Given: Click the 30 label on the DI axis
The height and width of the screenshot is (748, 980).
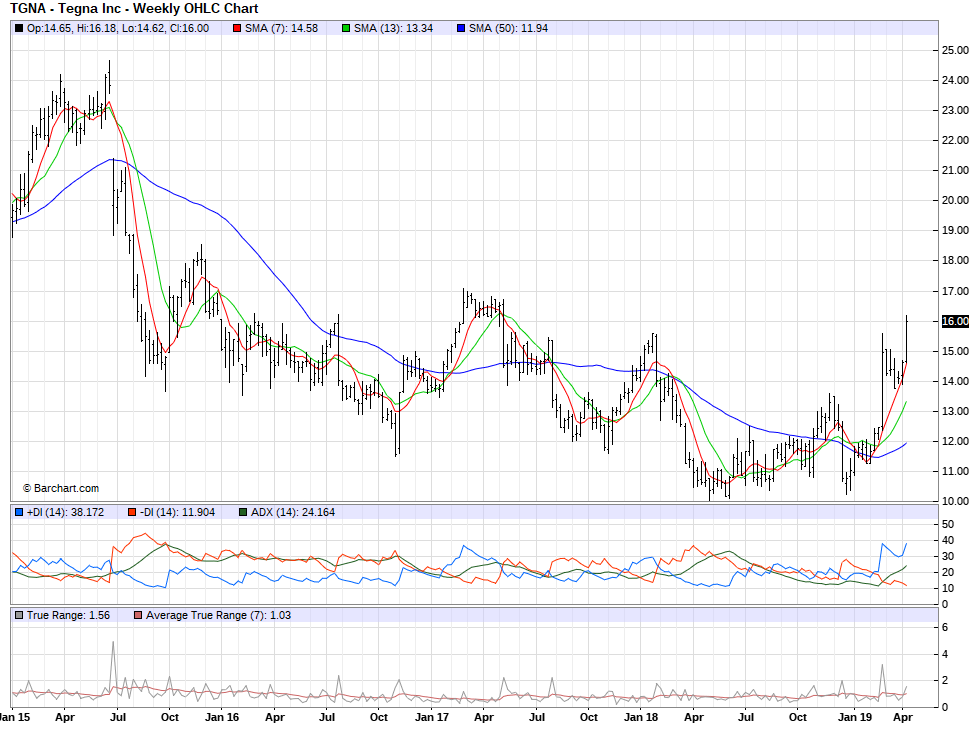Looking at the screenshot, I should pyautogui.click(x=948, y=556).
